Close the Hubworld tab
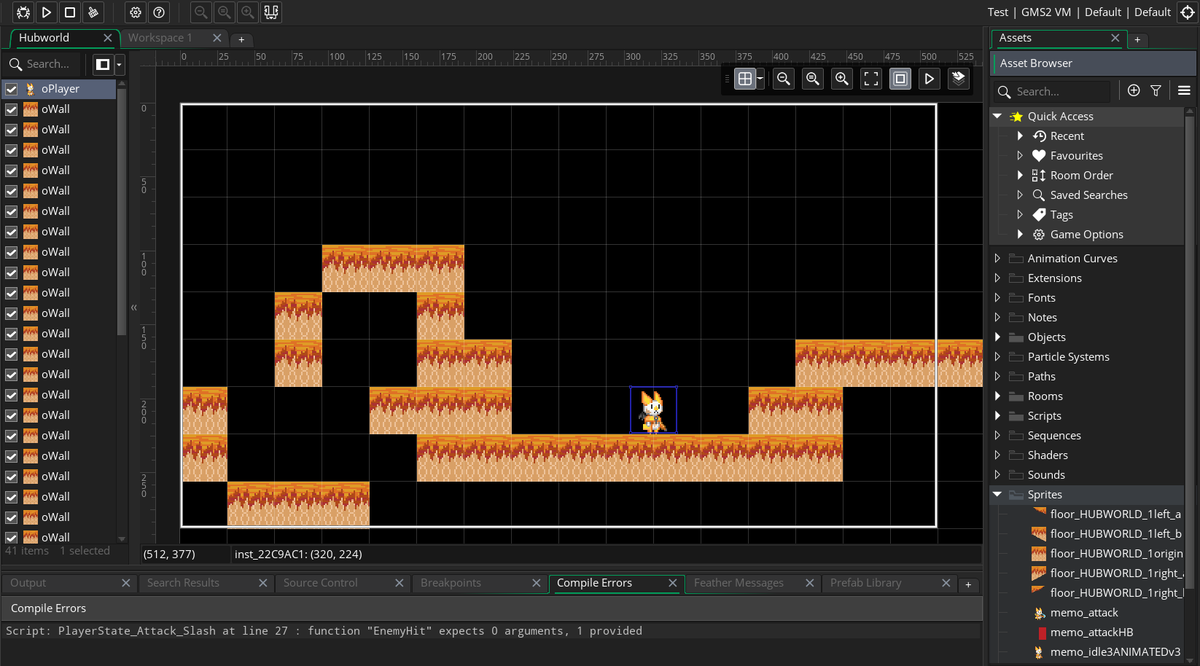 (x=108, y=38)
